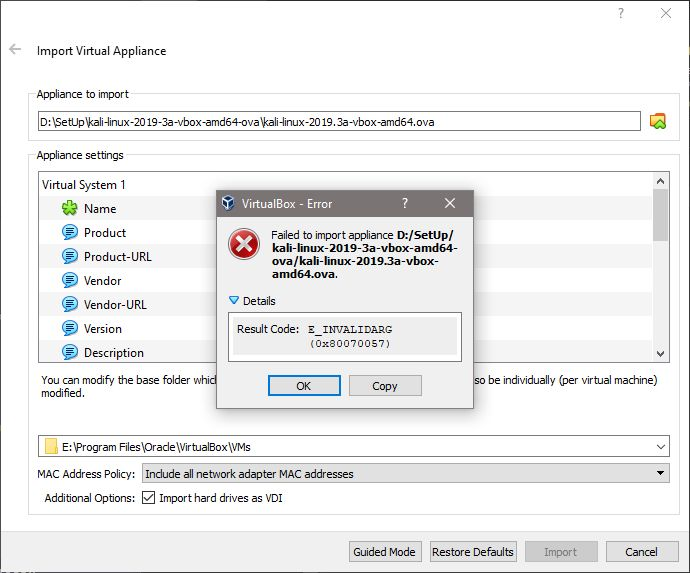Browse for appliance file with folder icon
Screen dimensions: 690x573
(658, 121)
